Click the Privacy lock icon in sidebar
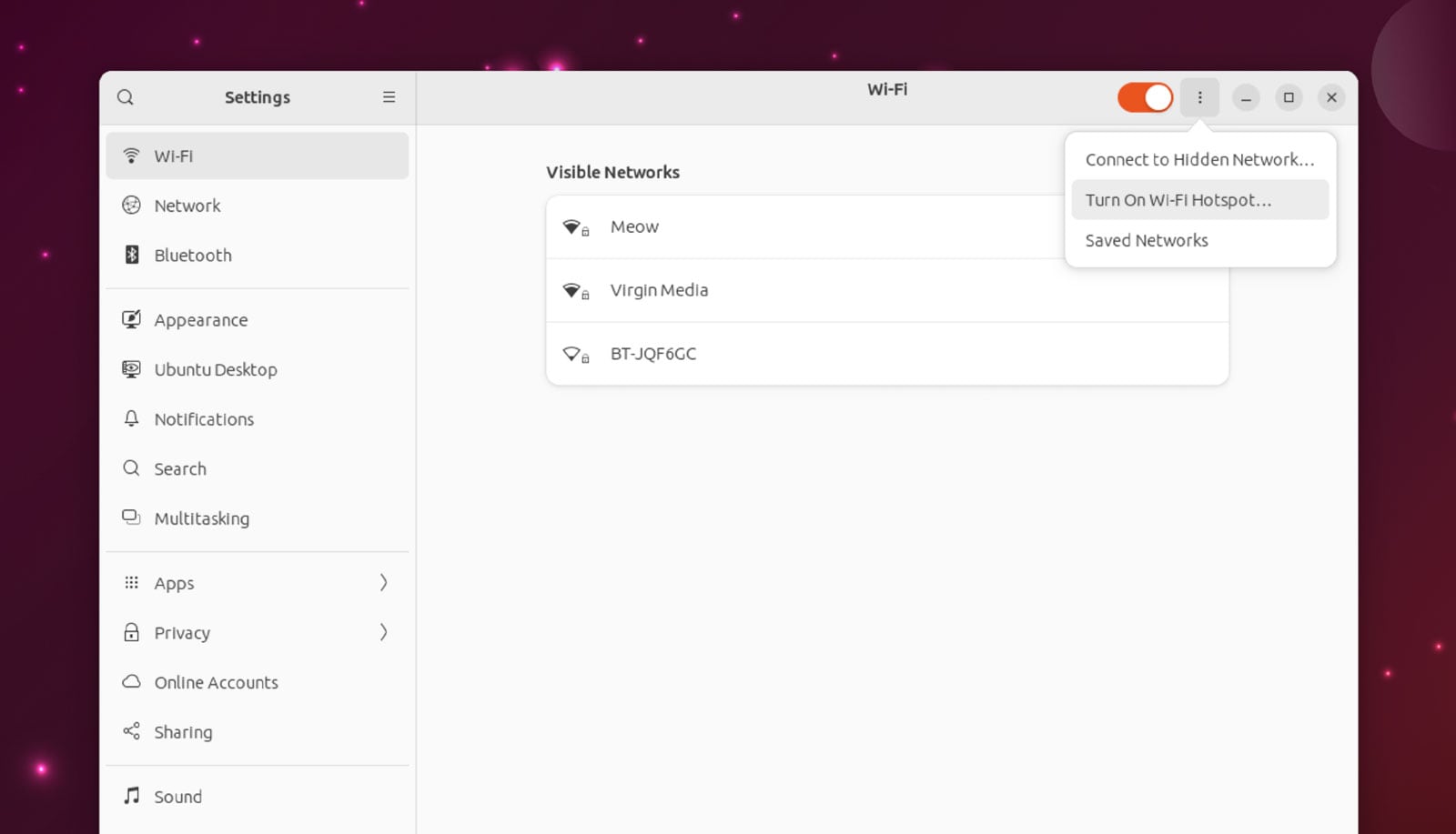1456x834 pixels. point(131,632)
